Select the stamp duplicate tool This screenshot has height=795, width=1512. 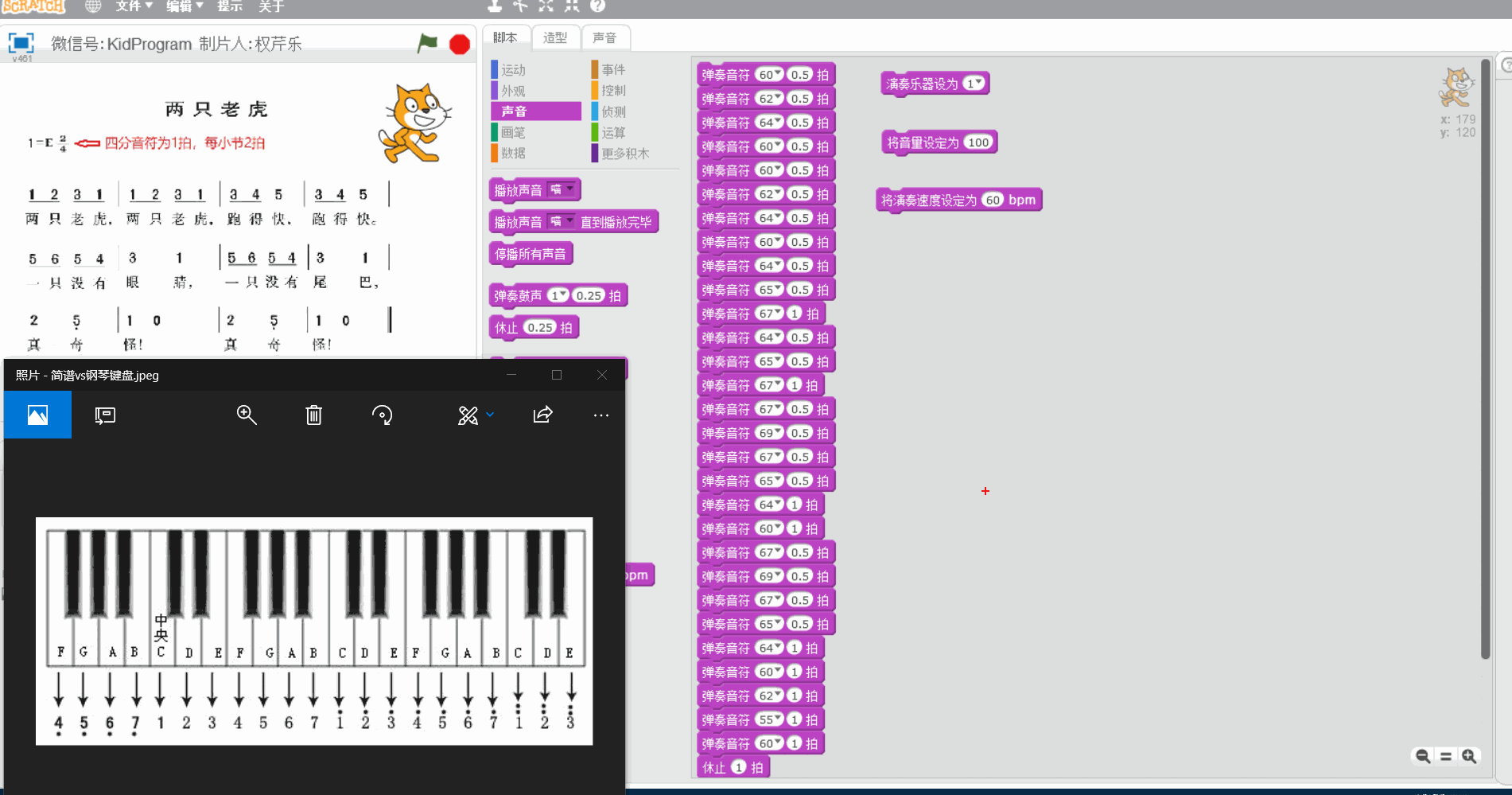tap(495, 6)
